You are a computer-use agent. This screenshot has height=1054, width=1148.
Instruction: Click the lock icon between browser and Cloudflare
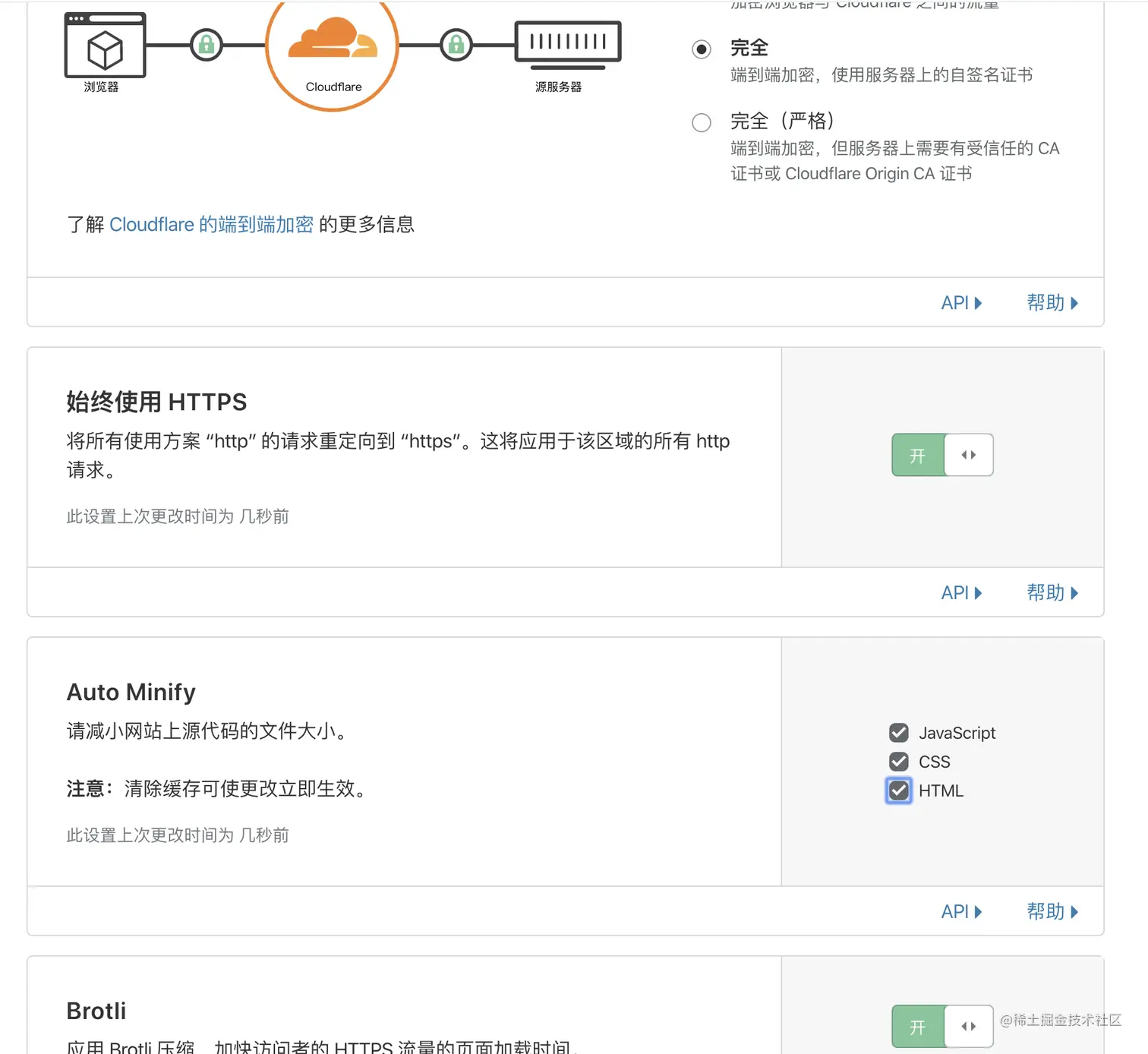(206, 46)
